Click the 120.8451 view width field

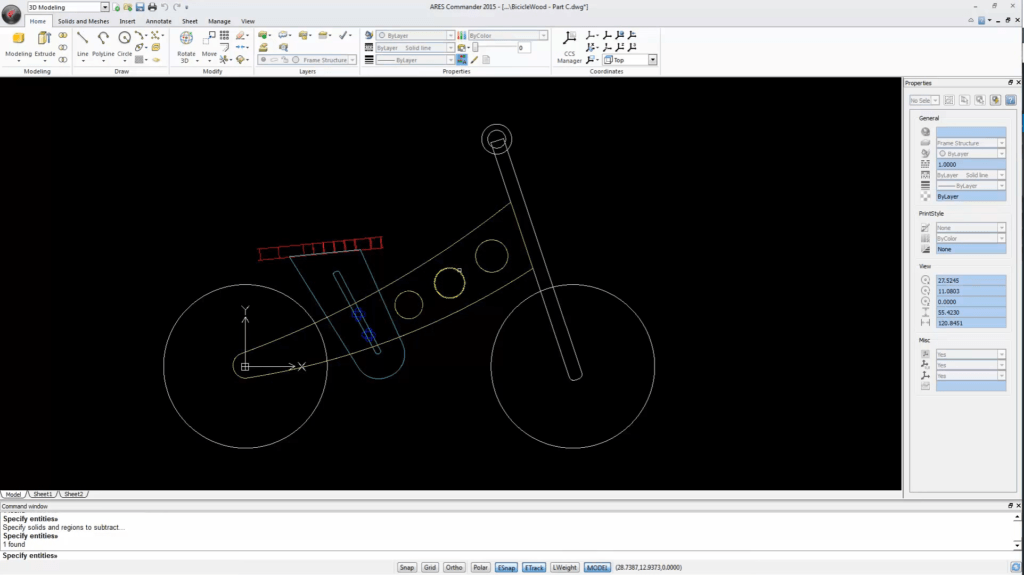click(970, 323)
